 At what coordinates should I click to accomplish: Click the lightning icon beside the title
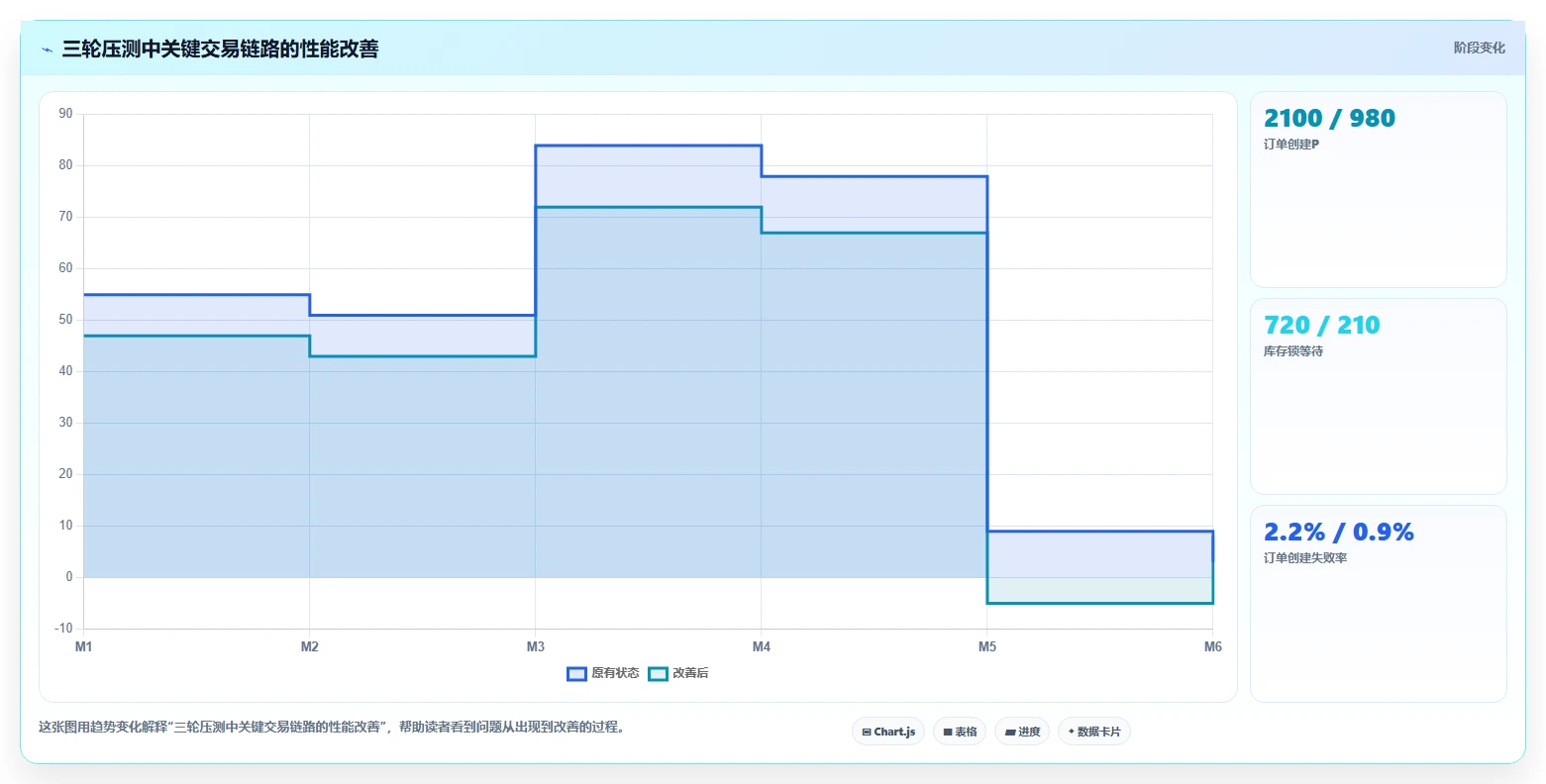point(47,49)
